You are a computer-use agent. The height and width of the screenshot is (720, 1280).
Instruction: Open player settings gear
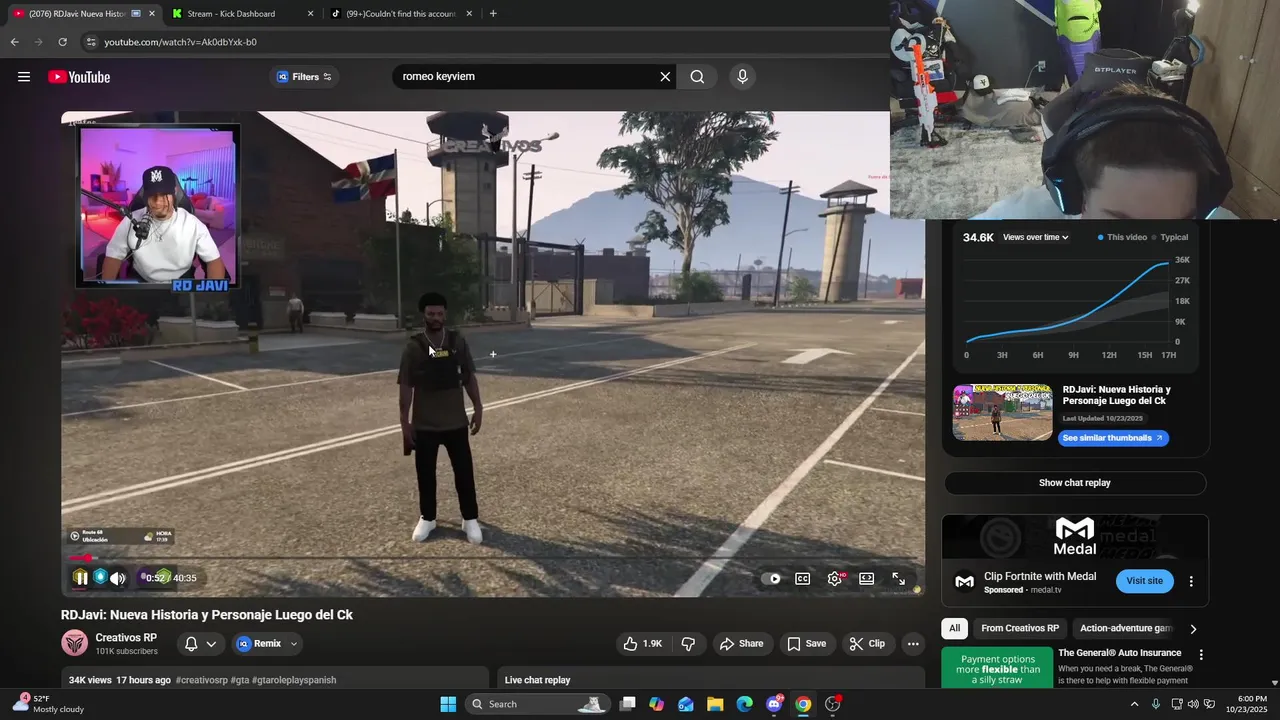click(835, 578)
